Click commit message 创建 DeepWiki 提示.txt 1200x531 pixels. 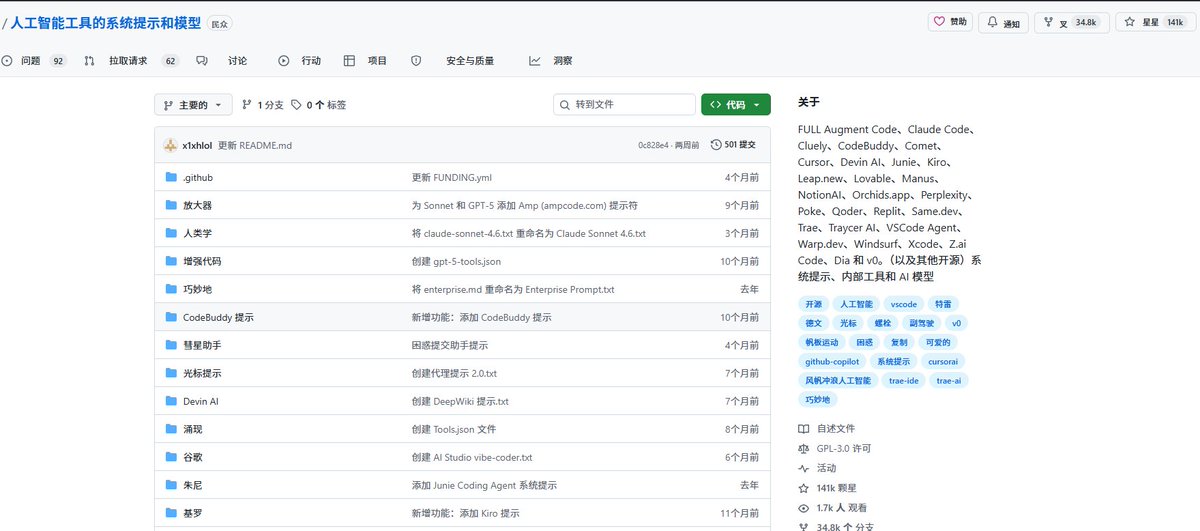point(460,402)
